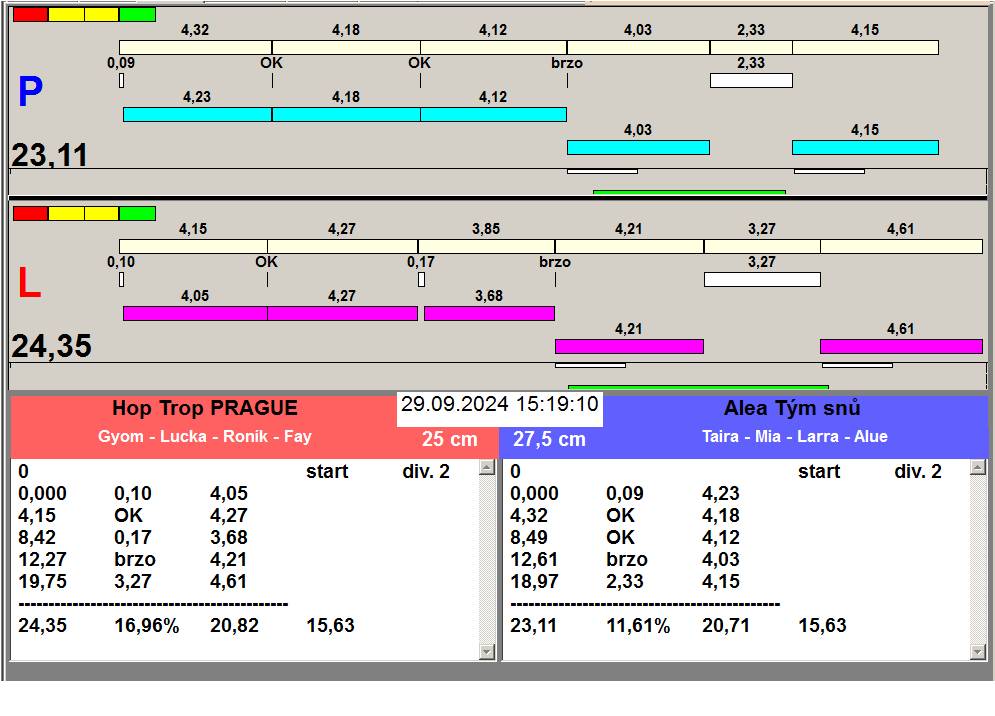Select the Hop Trop PRAGUE team header
Image resolution: width=995 pixels, height=716 pixels.
pyautogui.click(x=204, y=408)
